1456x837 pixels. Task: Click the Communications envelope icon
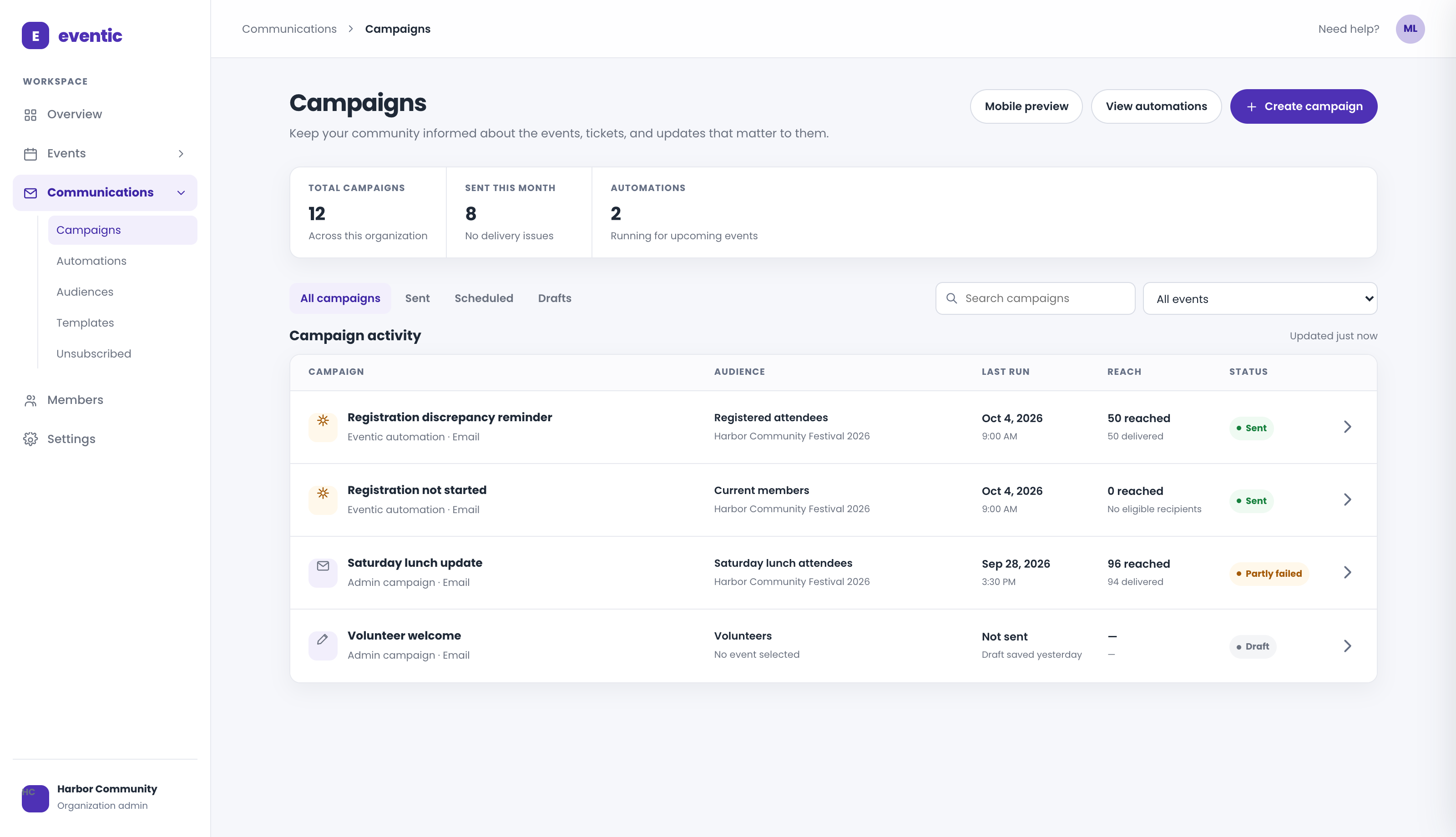pyautogui.click(x=30, y=193)
